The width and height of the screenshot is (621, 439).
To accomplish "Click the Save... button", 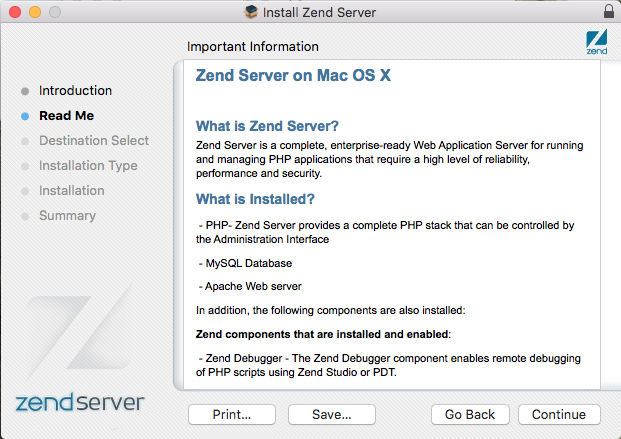I will (331, 414).
